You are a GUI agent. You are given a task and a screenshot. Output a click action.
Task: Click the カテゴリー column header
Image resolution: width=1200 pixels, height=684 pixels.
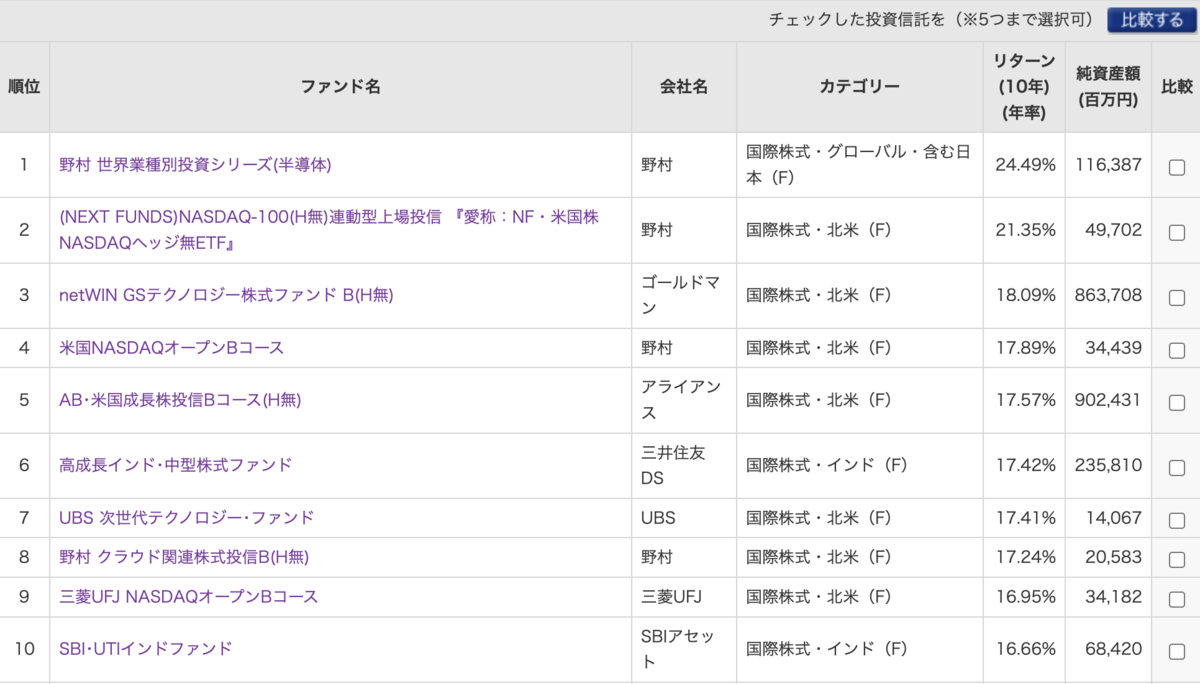(859, 87)
